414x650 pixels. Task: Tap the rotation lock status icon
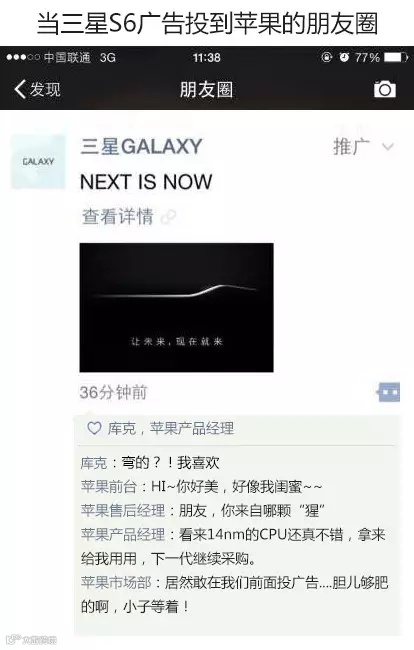[x=327, y=57]
